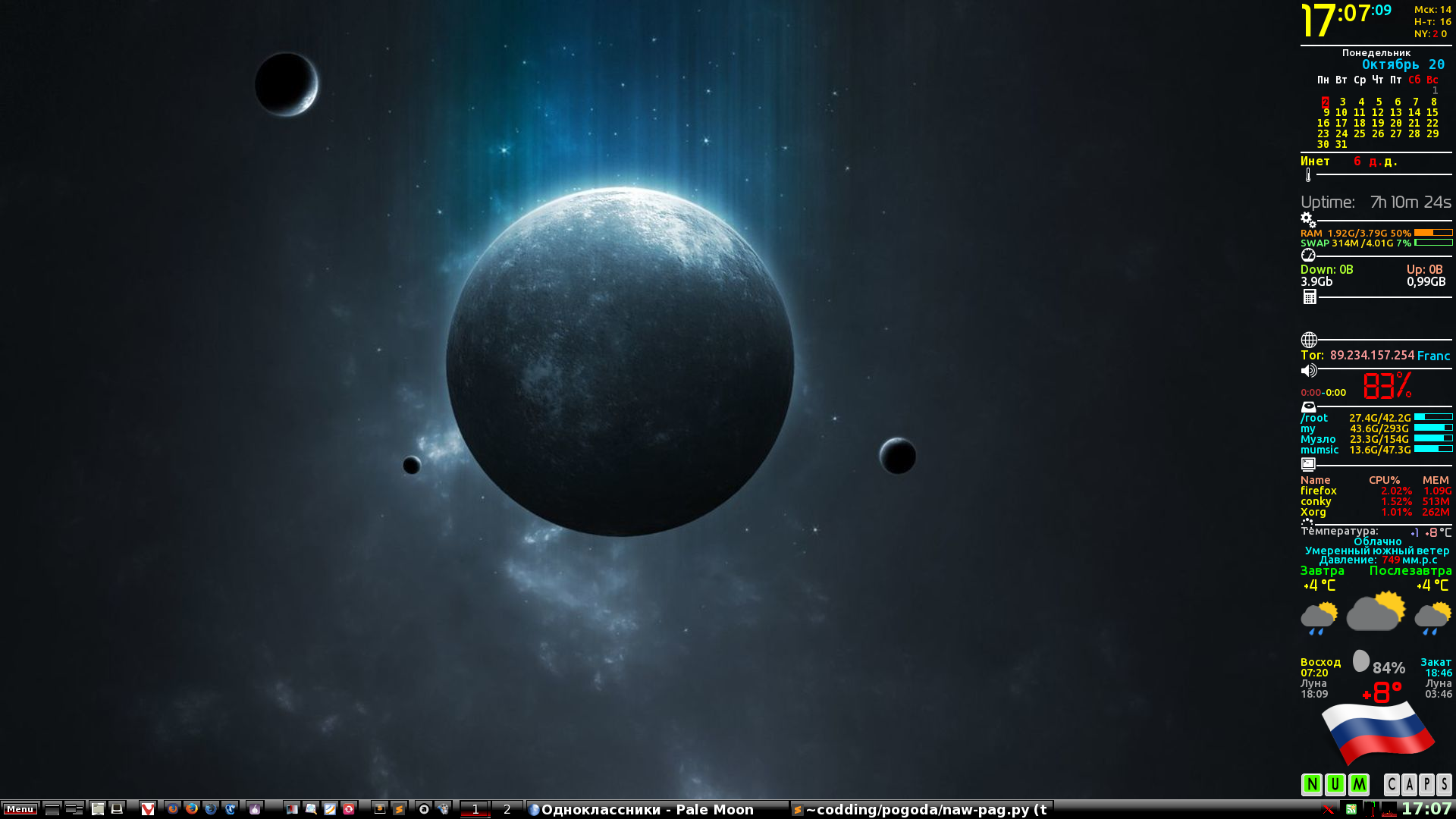Click the first orange Sublime launcher icon
1456x819 pixels.
tap(380, 809)
